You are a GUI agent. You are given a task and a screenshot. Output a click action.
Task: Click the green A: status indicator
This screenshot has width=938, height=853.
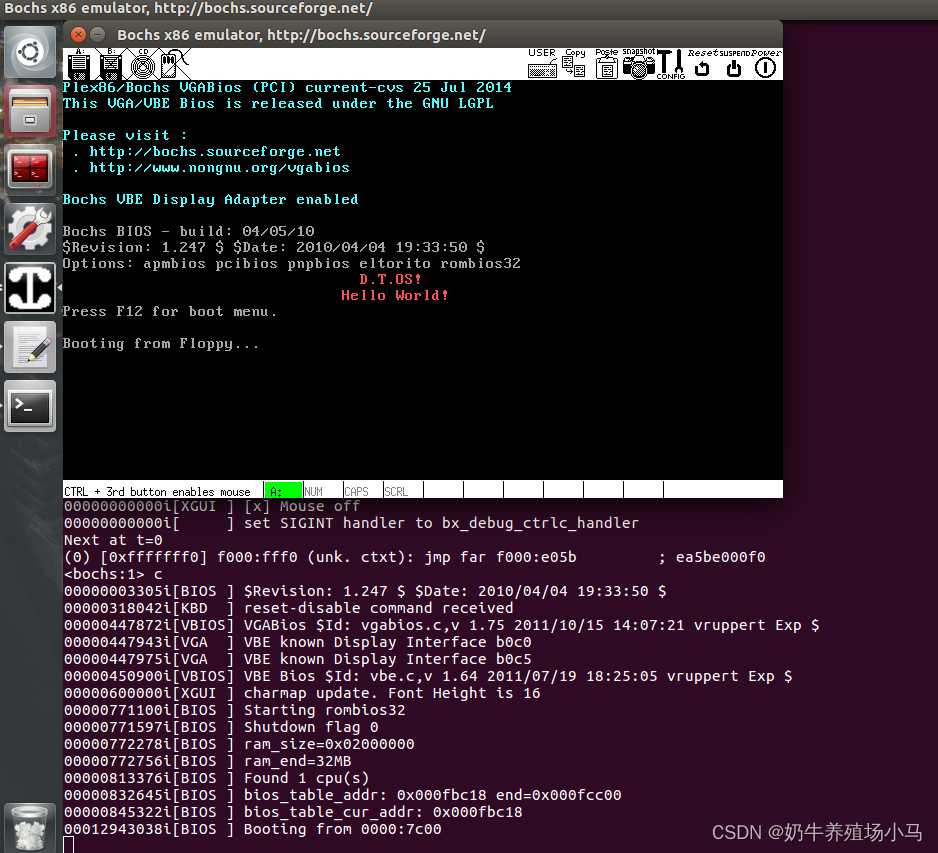(x=283, y=491)
